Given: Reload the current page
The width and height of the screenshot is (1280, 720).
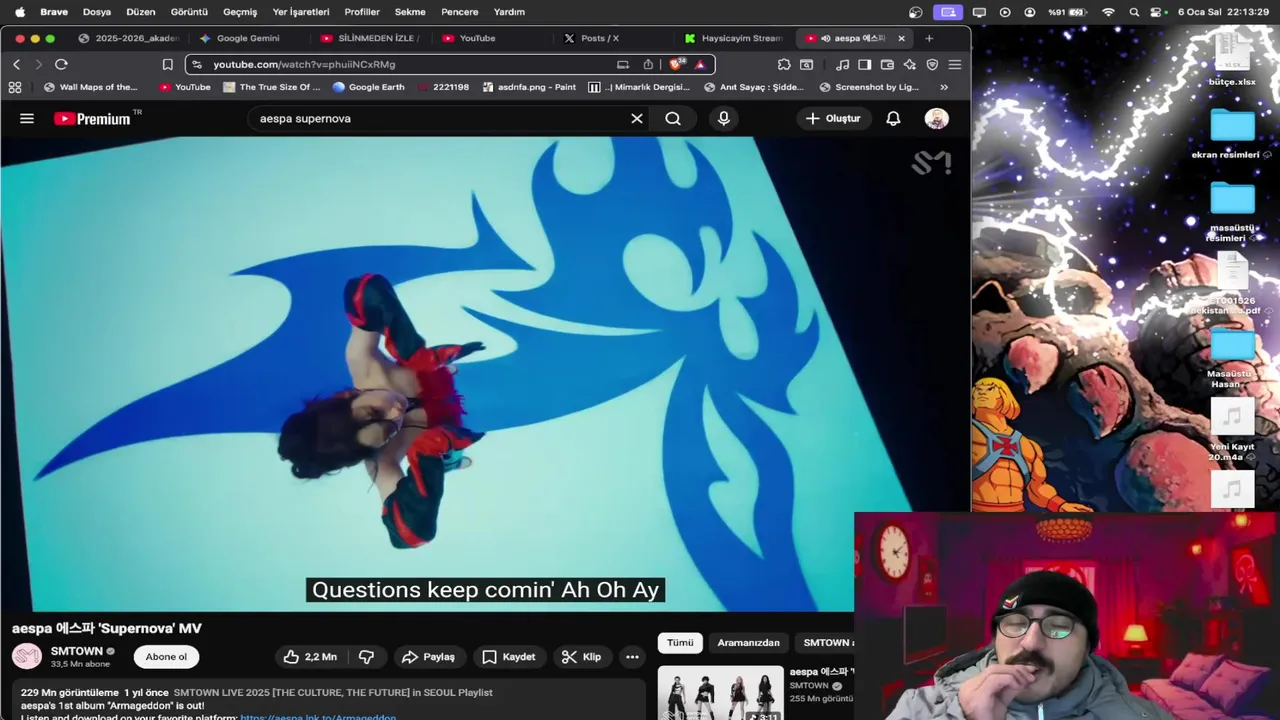Looking at the screenshot, I should 61,64.
